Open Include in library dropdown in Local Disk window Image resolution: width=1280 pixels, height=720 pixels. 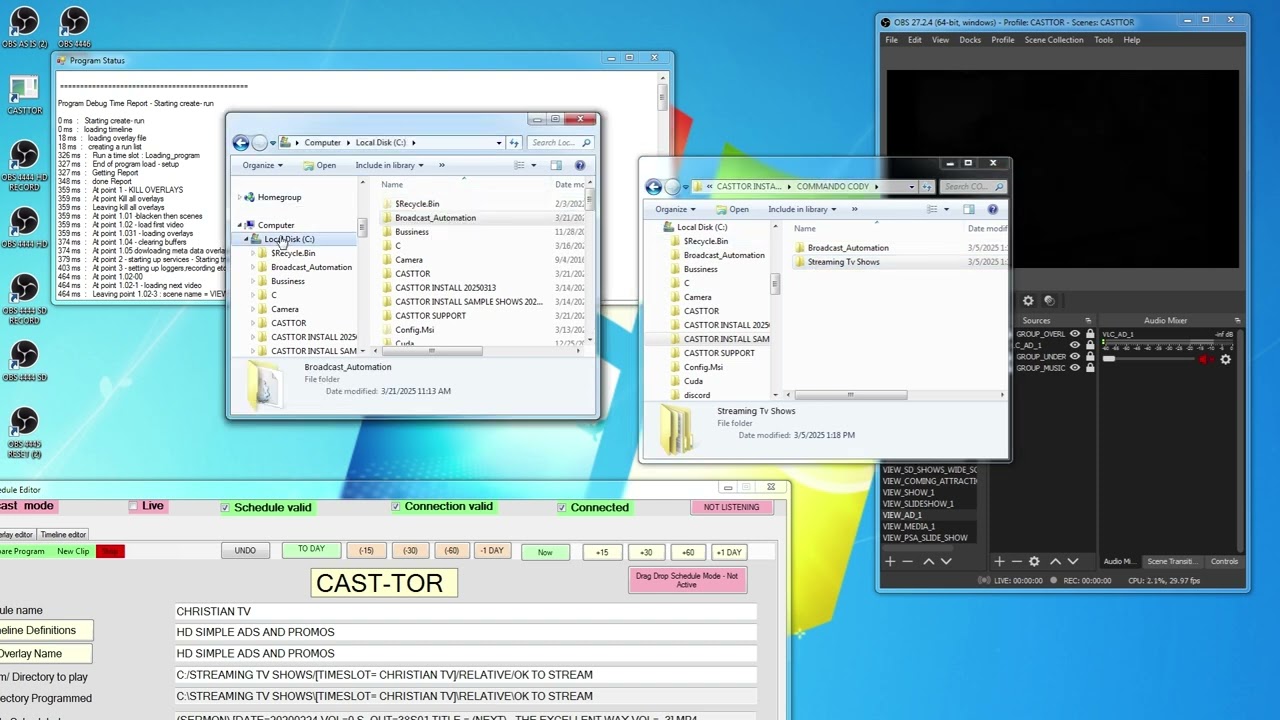pyautogui.click(x=389, y=165)
